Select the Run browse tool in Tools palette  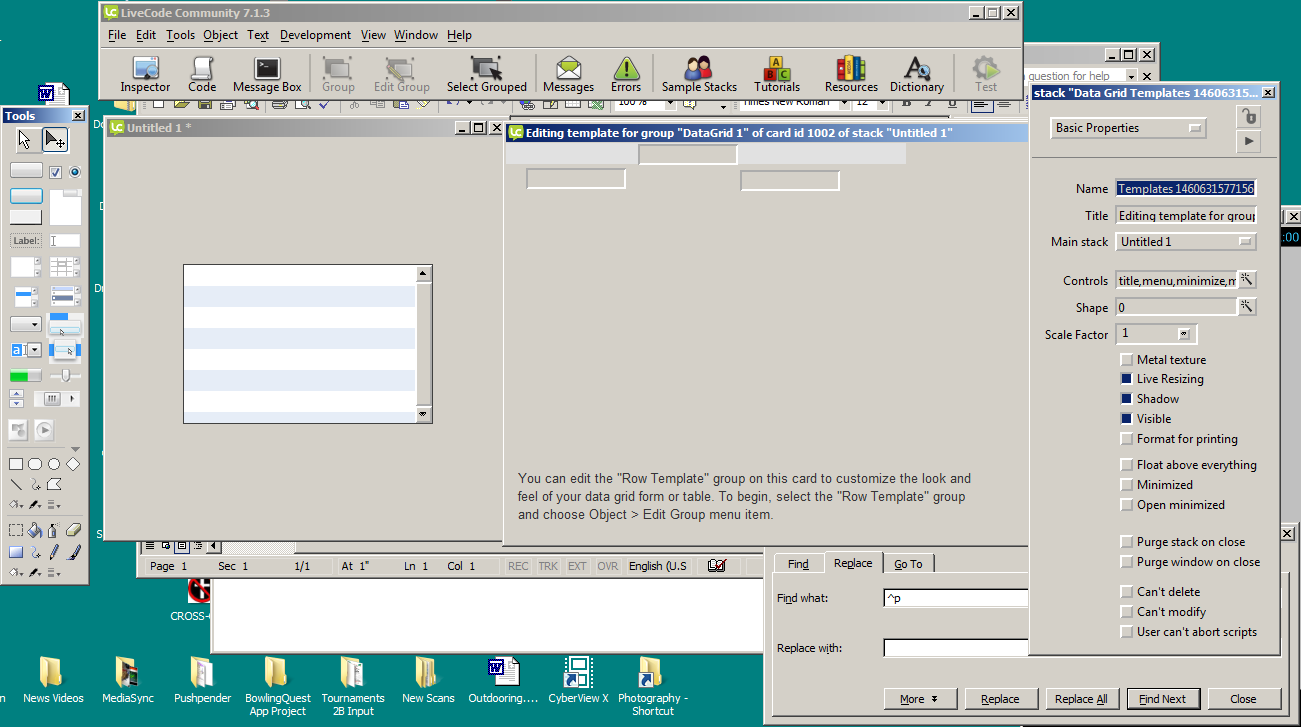point(25,140)
